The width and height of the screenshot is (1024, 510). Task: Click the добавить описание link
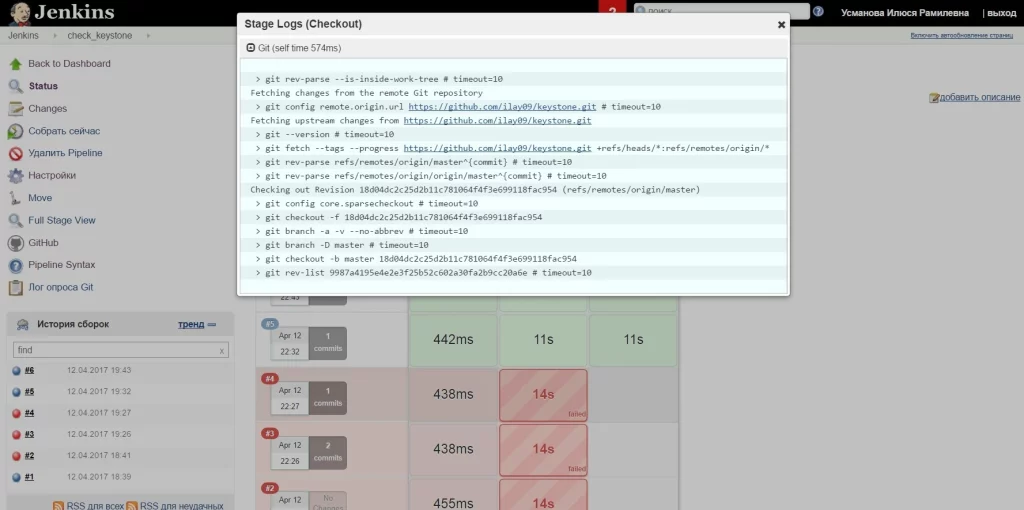[980, 97]
